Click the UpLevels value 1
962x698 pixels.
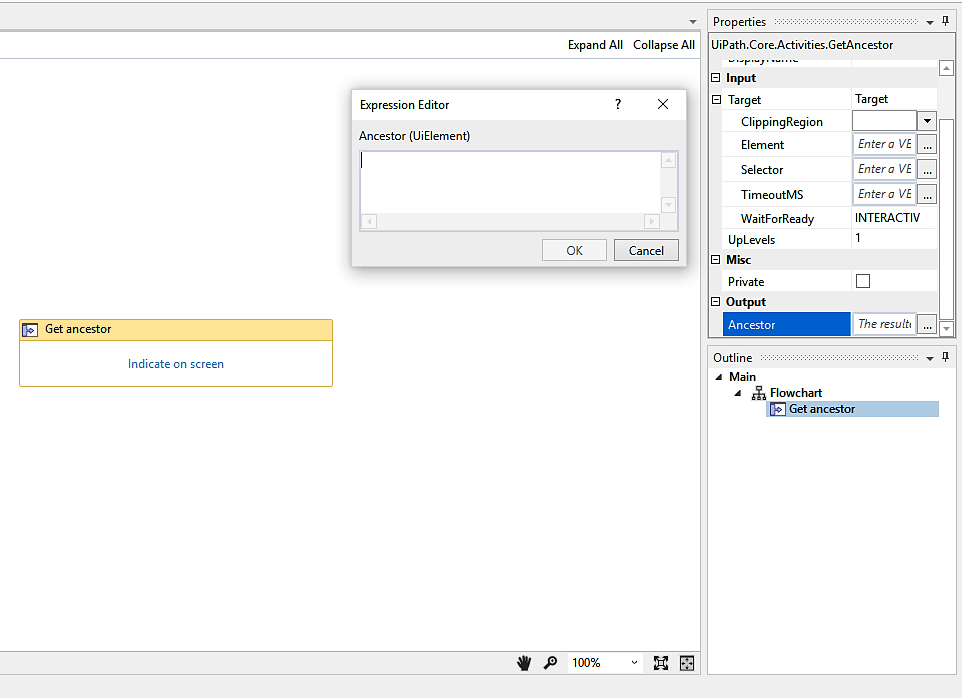coord(895,239)
